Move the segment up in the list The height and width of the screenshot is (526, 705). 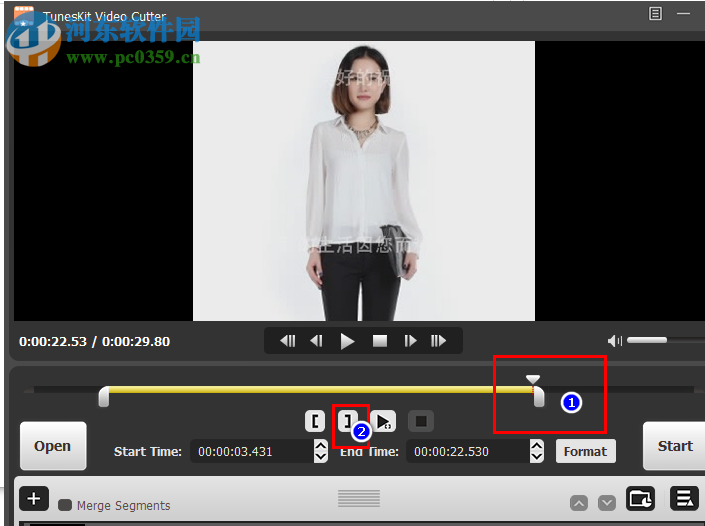(579, 503)
